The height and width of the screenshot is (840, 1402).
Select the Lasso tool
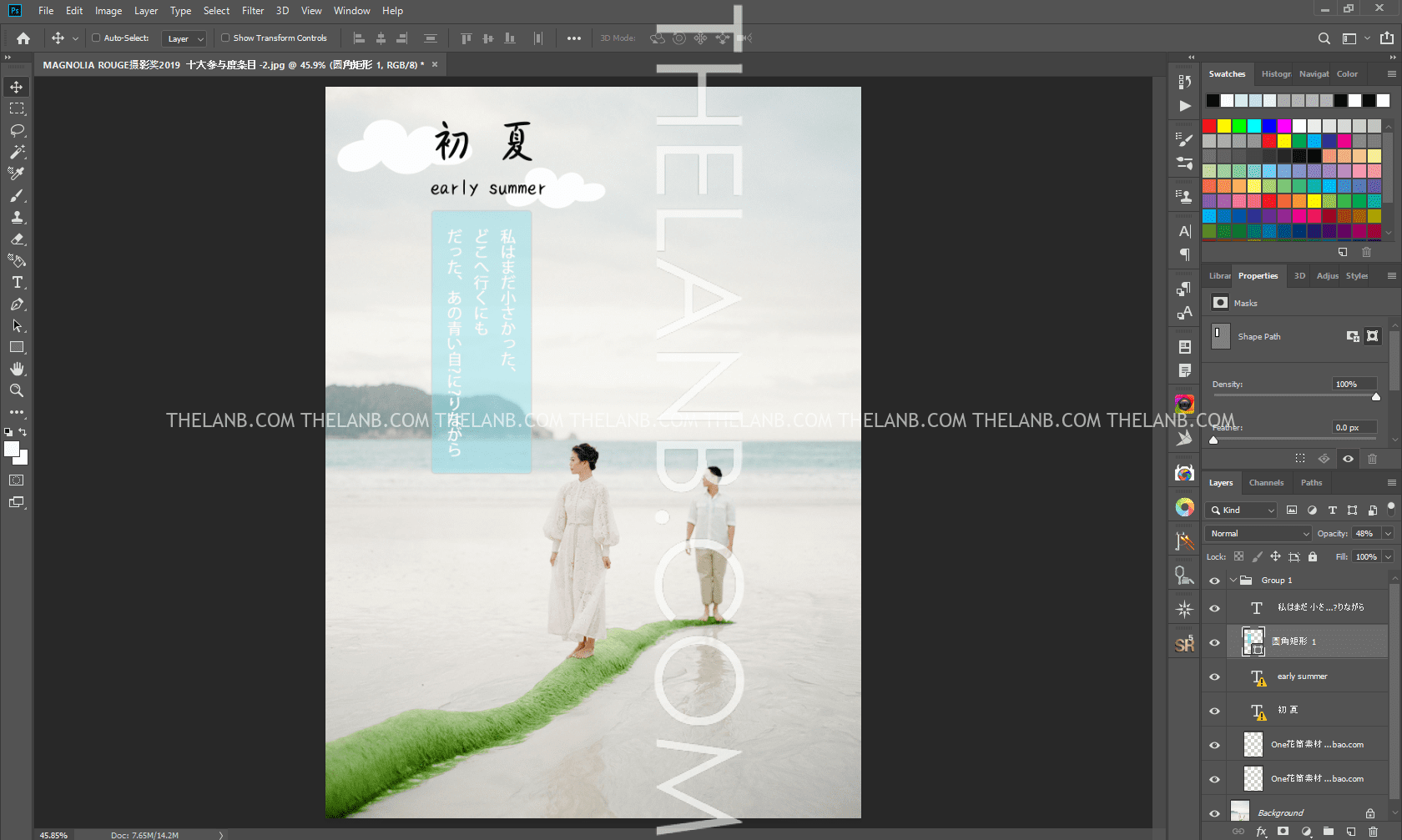[17, 130]
